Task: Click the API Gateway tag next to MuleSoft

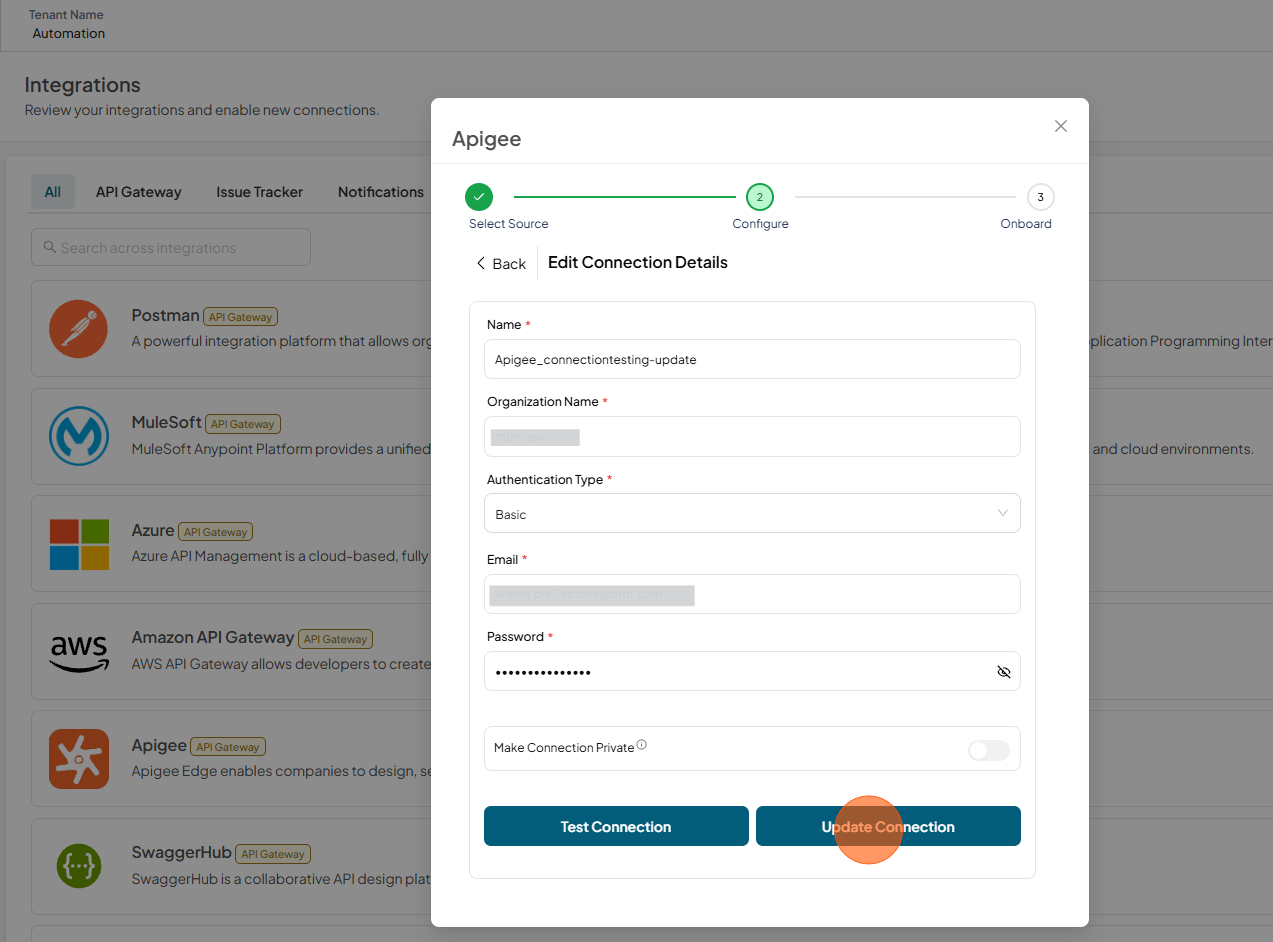Action: [243, 424]
